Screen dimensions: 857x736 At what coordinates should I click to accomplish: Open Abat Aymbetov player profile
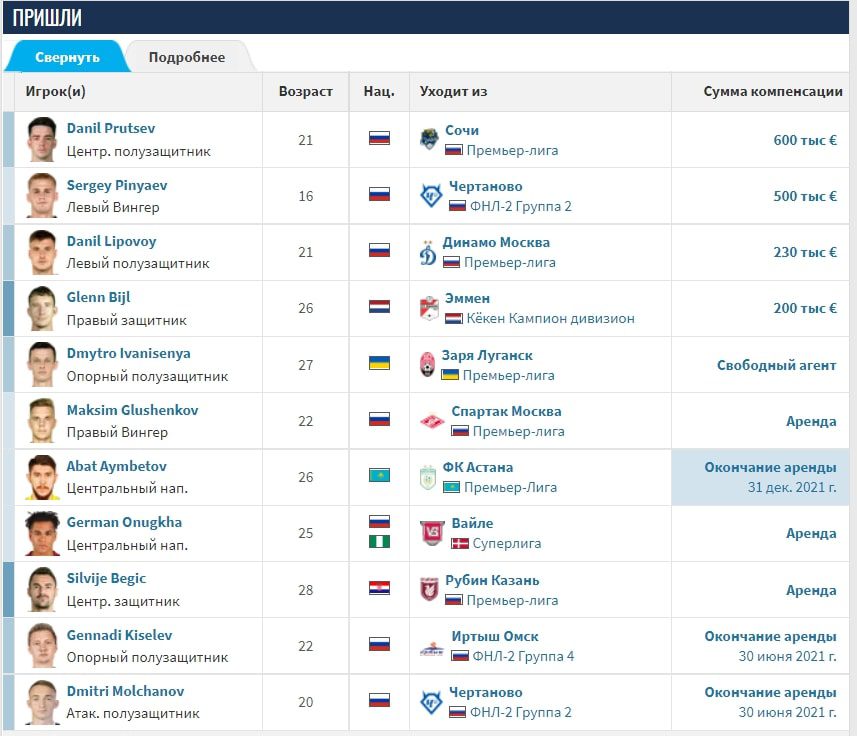coord(116,466)
